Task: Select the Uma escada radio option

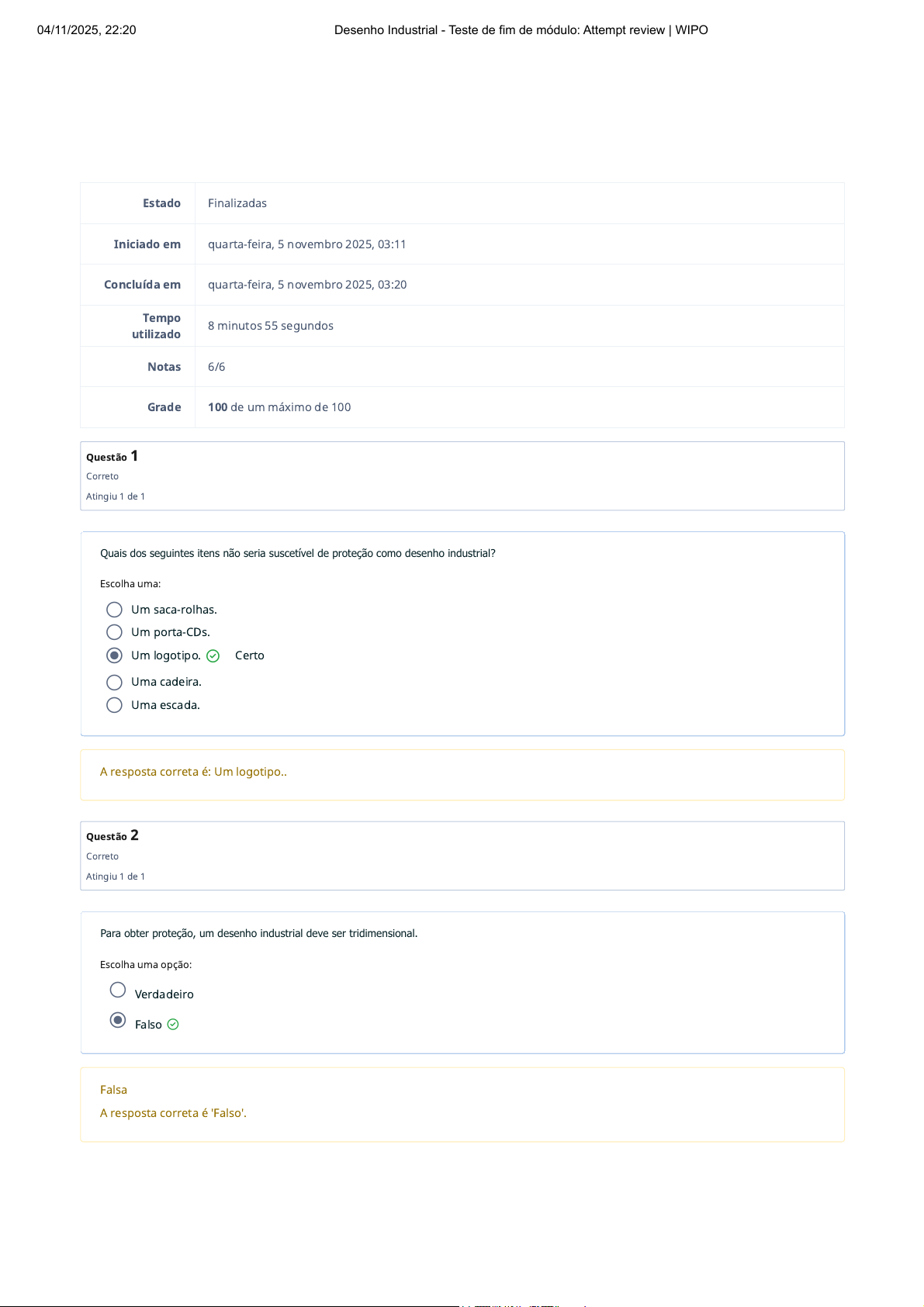Action: [114, 705]
